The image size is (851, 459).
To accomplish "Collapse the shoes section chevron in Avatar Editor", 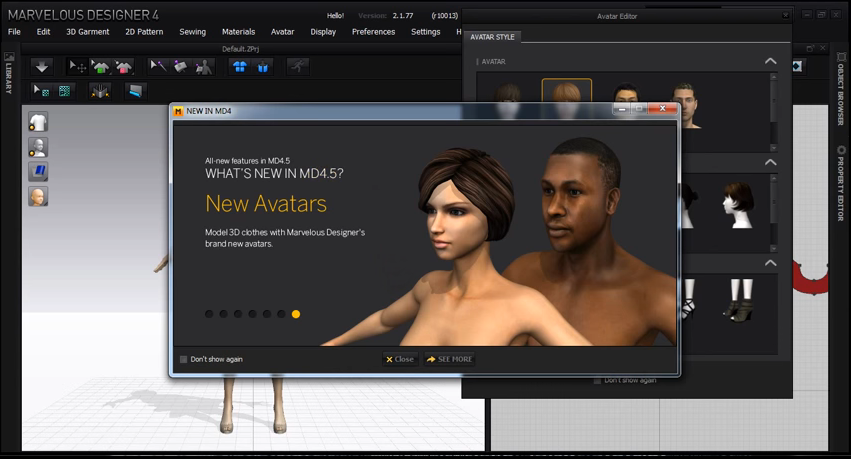I will (771, 263).
